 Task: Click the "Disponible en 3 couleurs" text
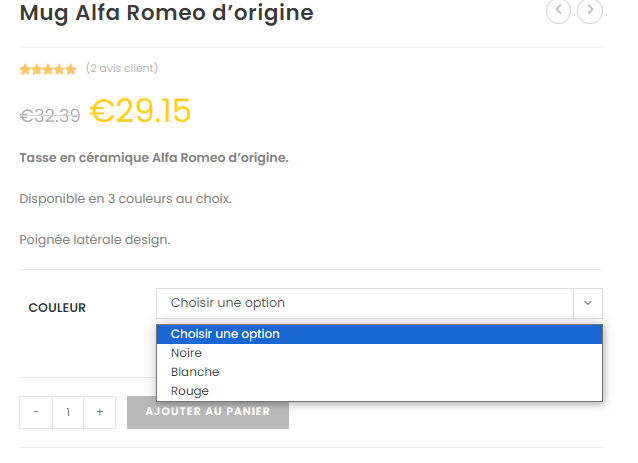[x=125, y=199]
